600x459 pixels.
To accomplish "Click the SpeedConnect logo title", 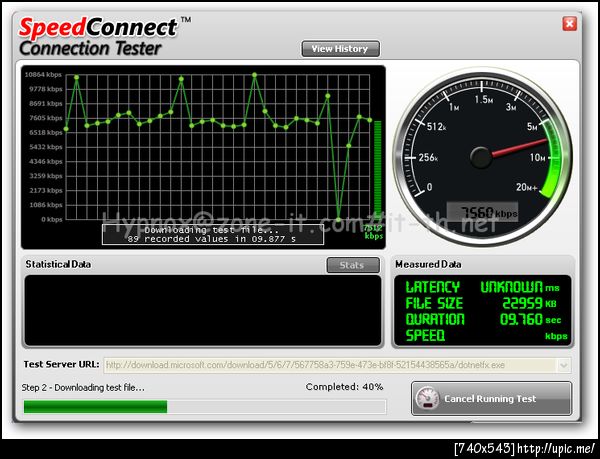I will tap(98, 28).
